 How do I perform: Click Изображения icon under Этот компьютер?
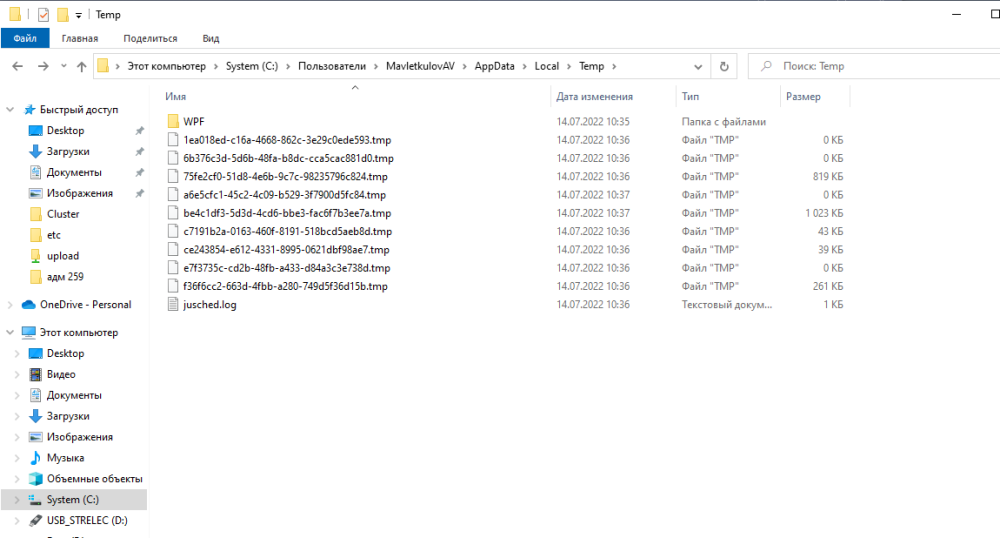pyautogui.click(x=36, y=437)
